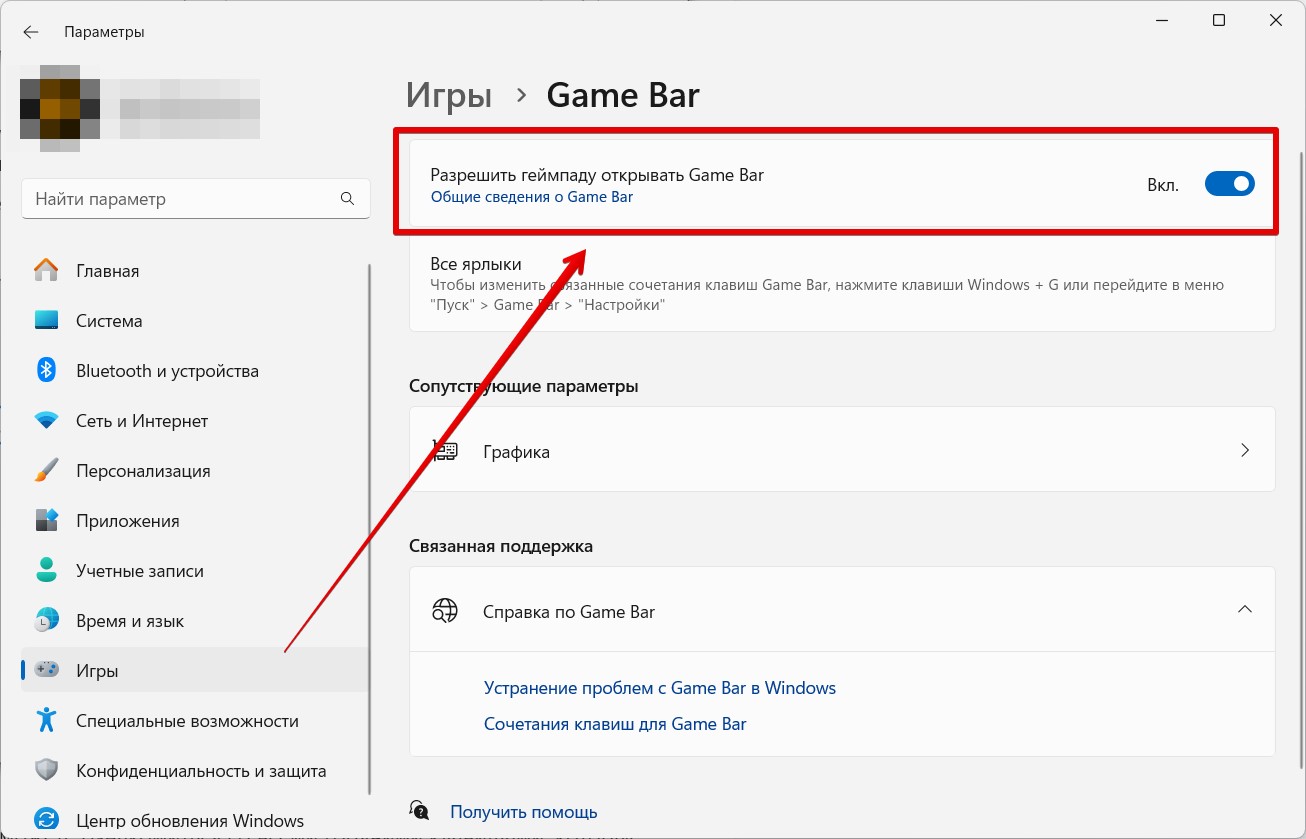Screen dimensions: 1306x839
Task: Select Игры in the sidebar
Action: tap(195, 671)
